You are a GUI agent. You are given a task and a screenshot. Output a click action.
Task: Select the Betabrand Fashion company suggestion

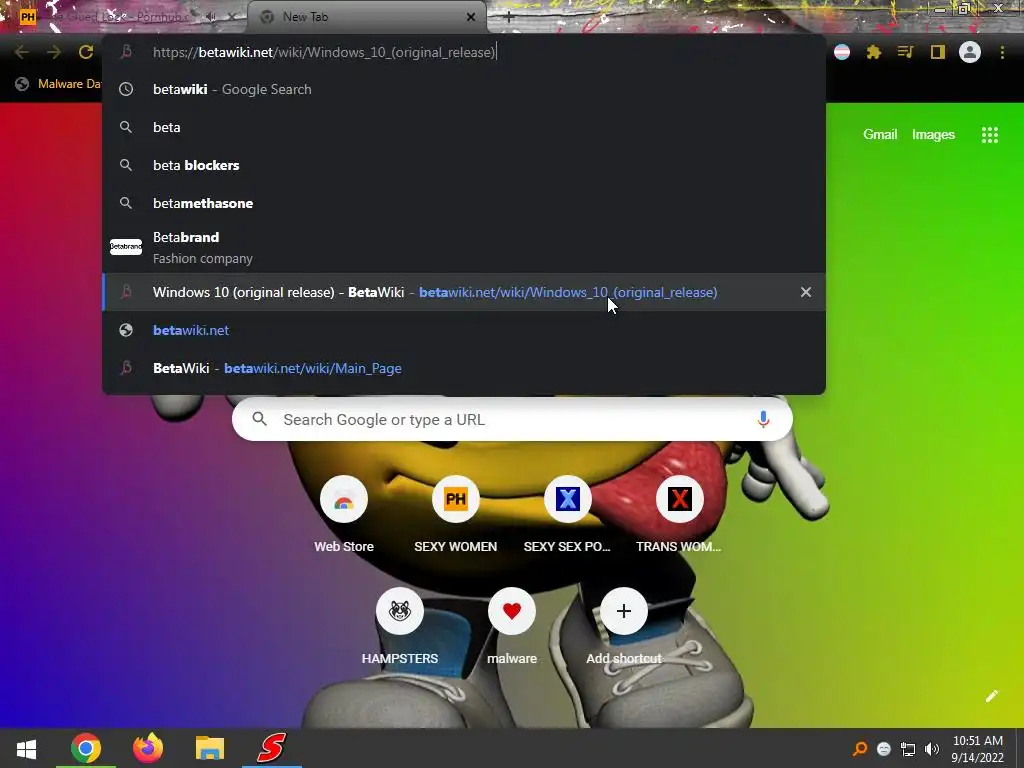point(464,248)
